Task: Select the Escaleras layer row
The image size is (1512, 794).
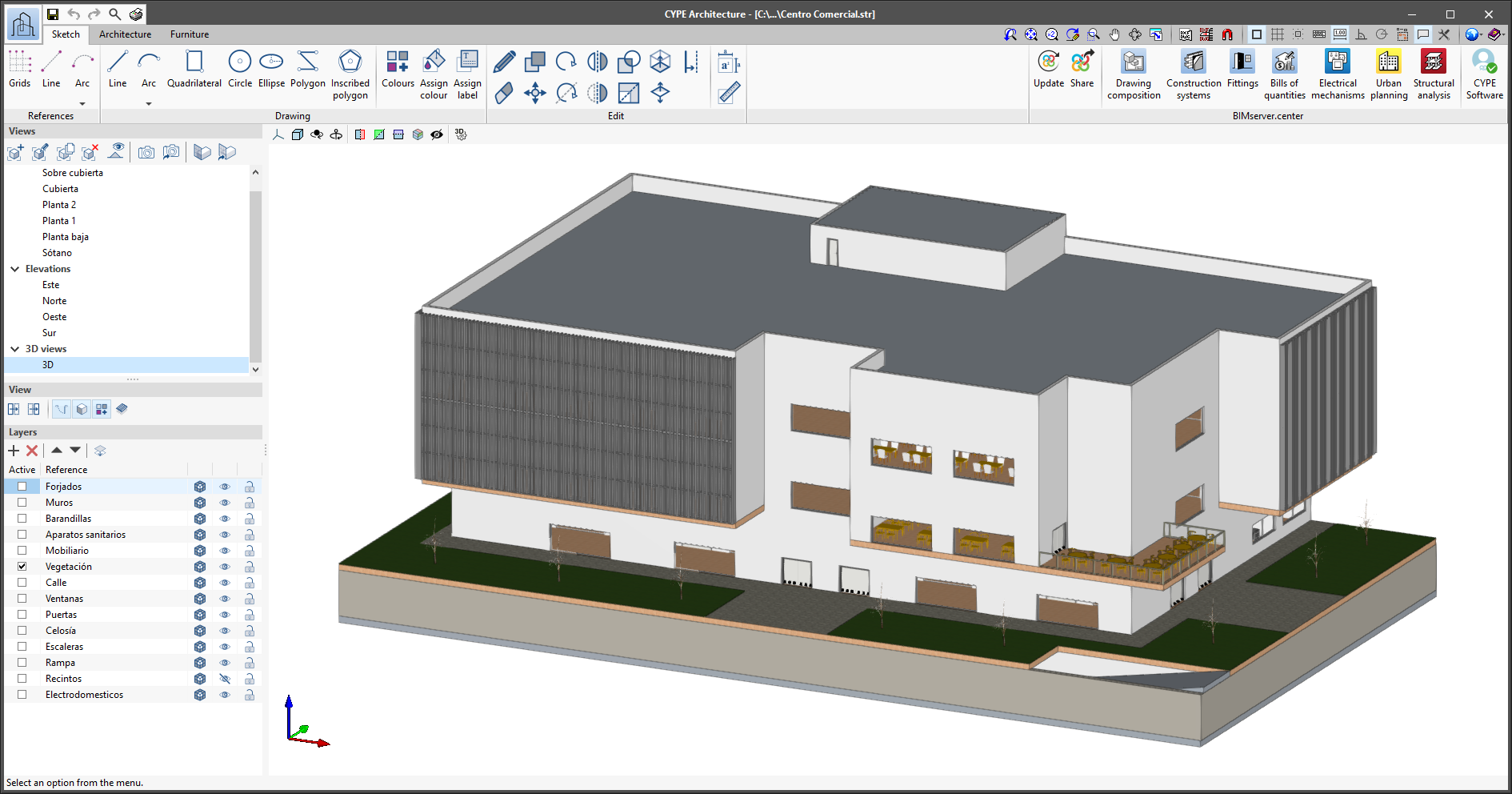Action: [x=134, y=647]
